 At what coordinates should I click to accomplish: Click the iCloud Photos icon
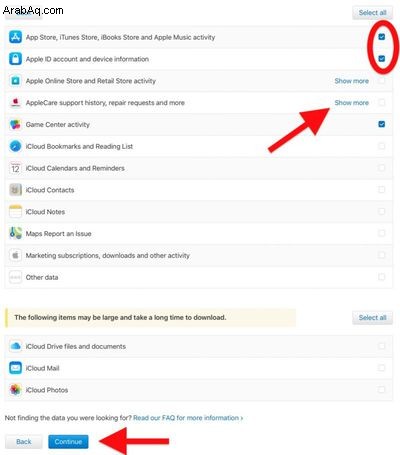(x=15, y=389)
